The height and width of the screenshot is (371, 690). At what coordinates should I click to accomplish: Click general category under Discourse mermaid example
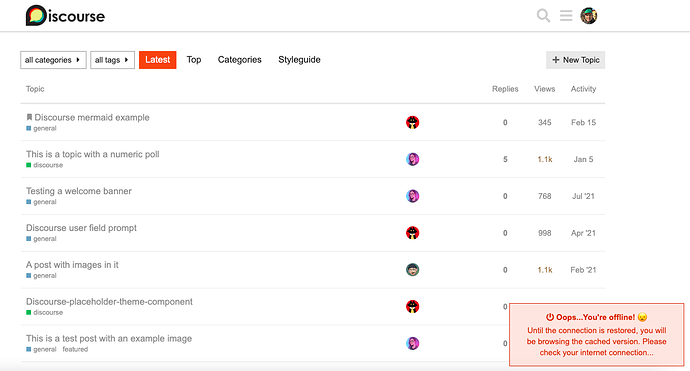[x=41, y=129]
